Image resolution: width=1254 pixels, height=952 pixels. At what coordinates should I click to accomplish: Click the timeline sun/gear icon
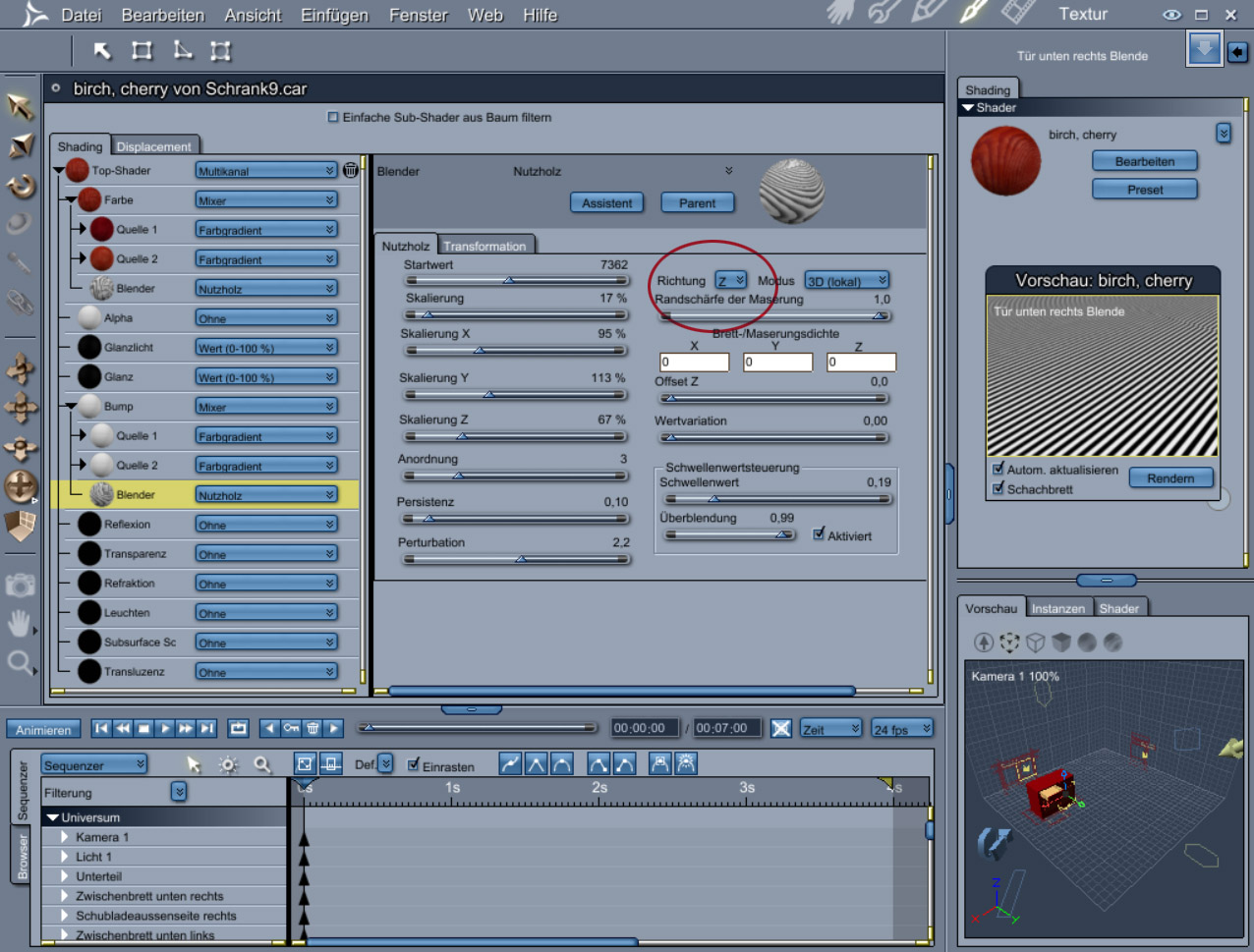(228, 764)
